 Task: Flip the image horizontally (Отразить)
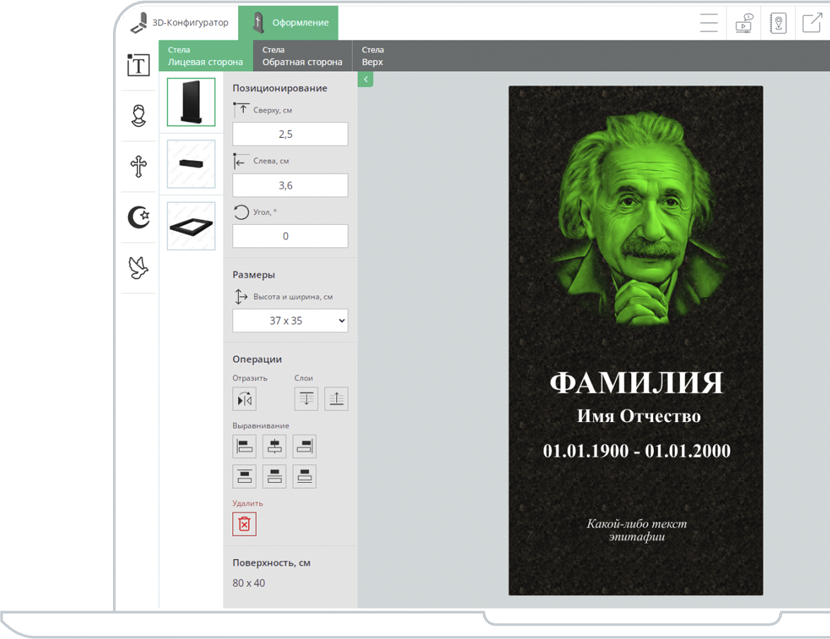pyautogui.click(x=245, y=399)
